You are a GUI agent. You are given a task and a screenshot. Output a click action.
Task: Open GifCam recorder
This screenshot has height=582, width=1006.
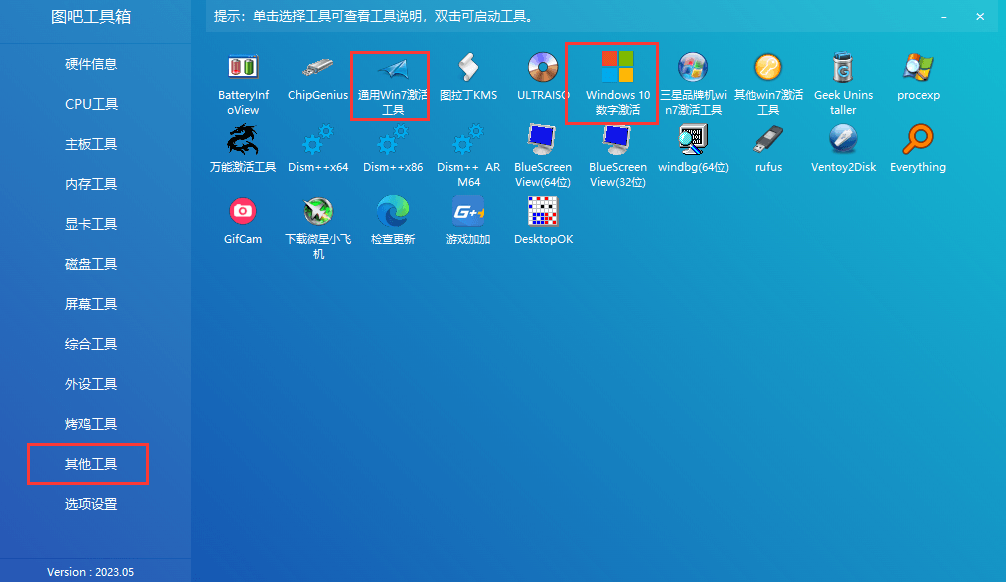pos(243,217)
